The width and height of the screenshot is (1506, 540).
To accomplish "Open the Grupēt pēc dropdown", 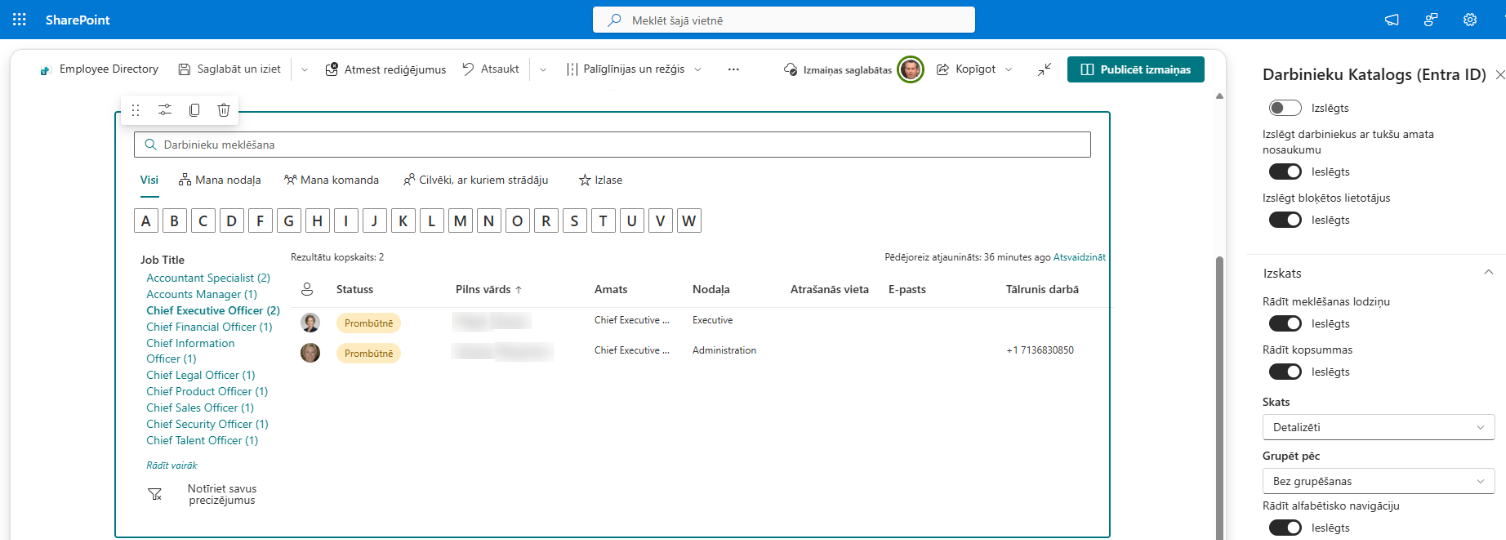I will pyautogui.click(x=1378, y=481).
